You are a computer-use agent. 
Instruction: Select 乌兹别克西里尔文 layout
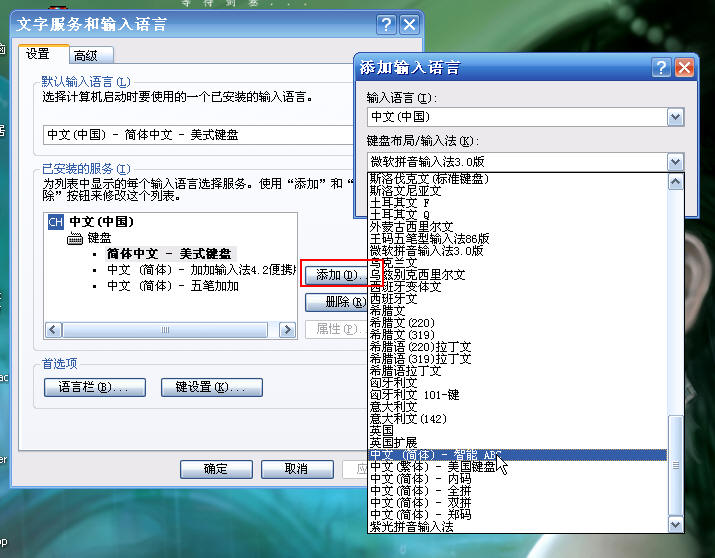point(517,275)
